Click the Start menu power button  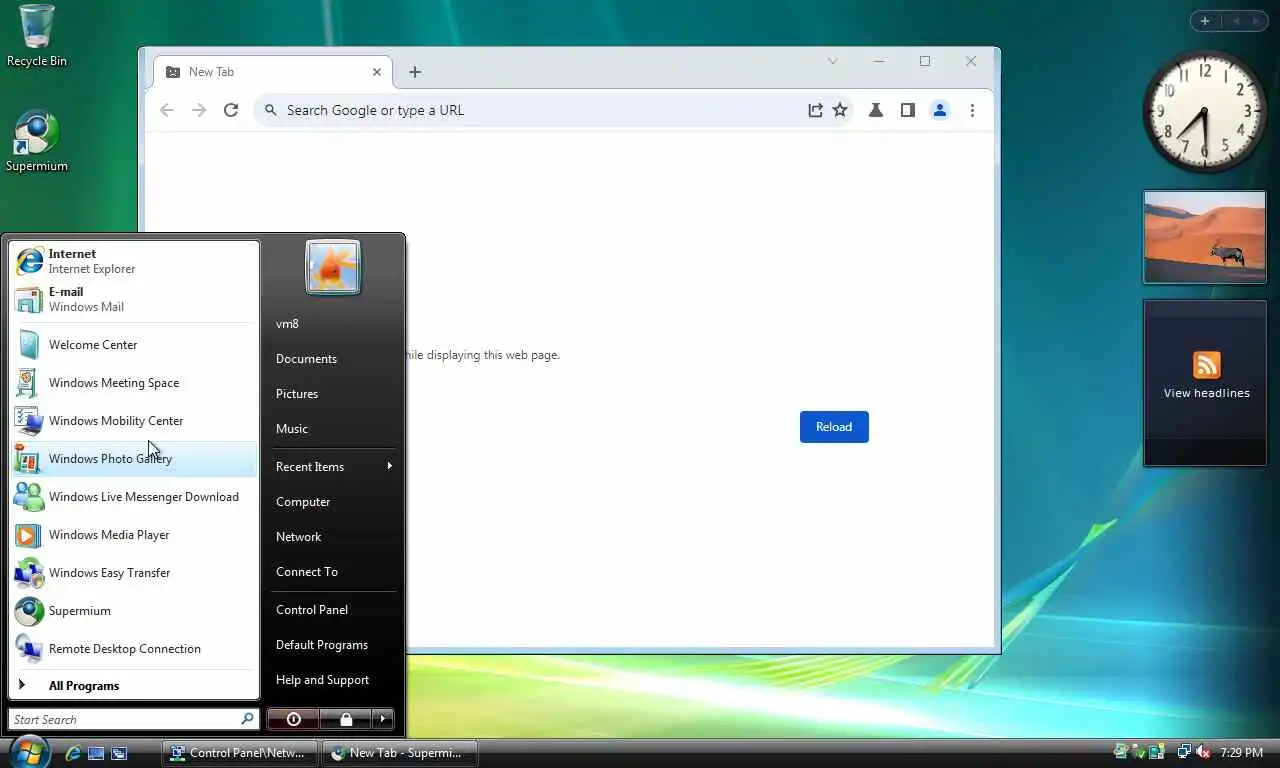pyautogui.click(x=293, y=719)
